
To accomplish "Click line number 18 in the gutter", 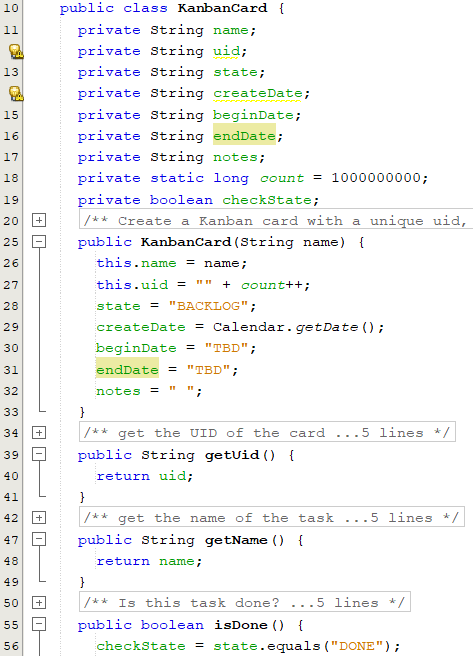I will (x=11, y=178).
